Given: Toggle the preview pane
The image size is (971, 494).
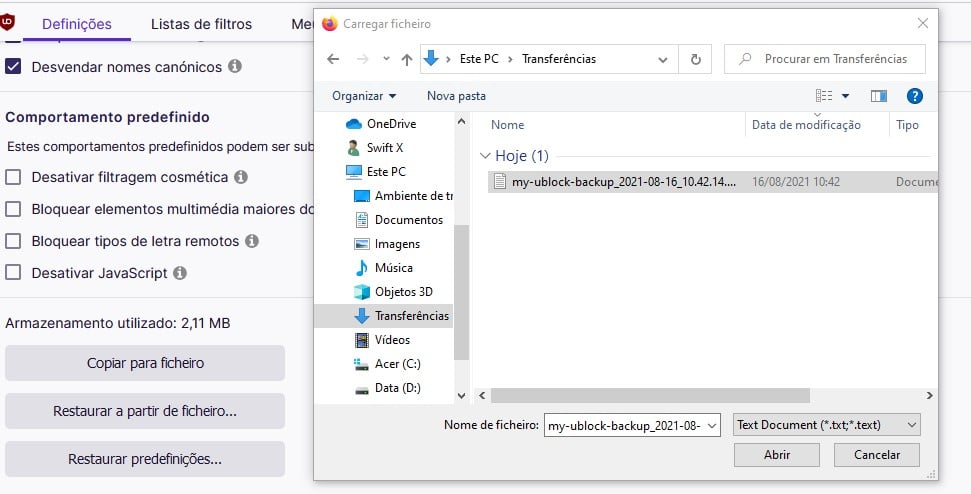Looking at the screenshot, I should (879, 96).
